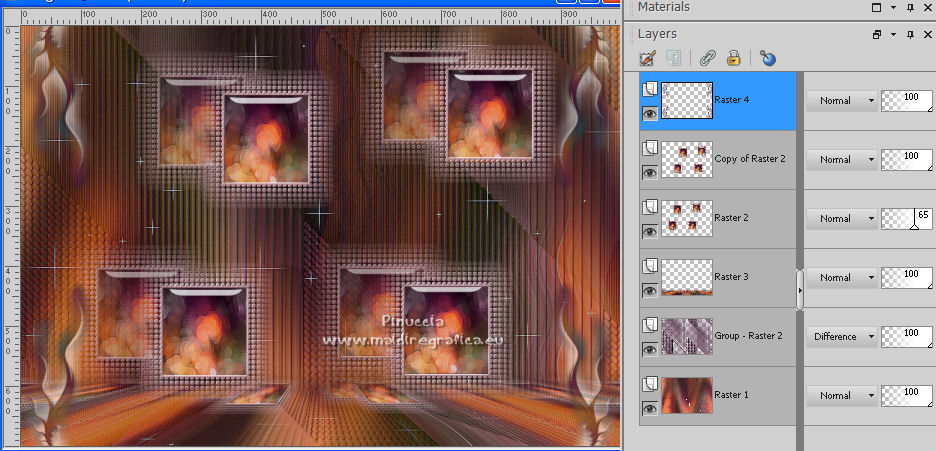The width and height of the screenshot is (936, 451).
Task: Select the Group - Raster 2 thumbnail
Action: [687, 336]
